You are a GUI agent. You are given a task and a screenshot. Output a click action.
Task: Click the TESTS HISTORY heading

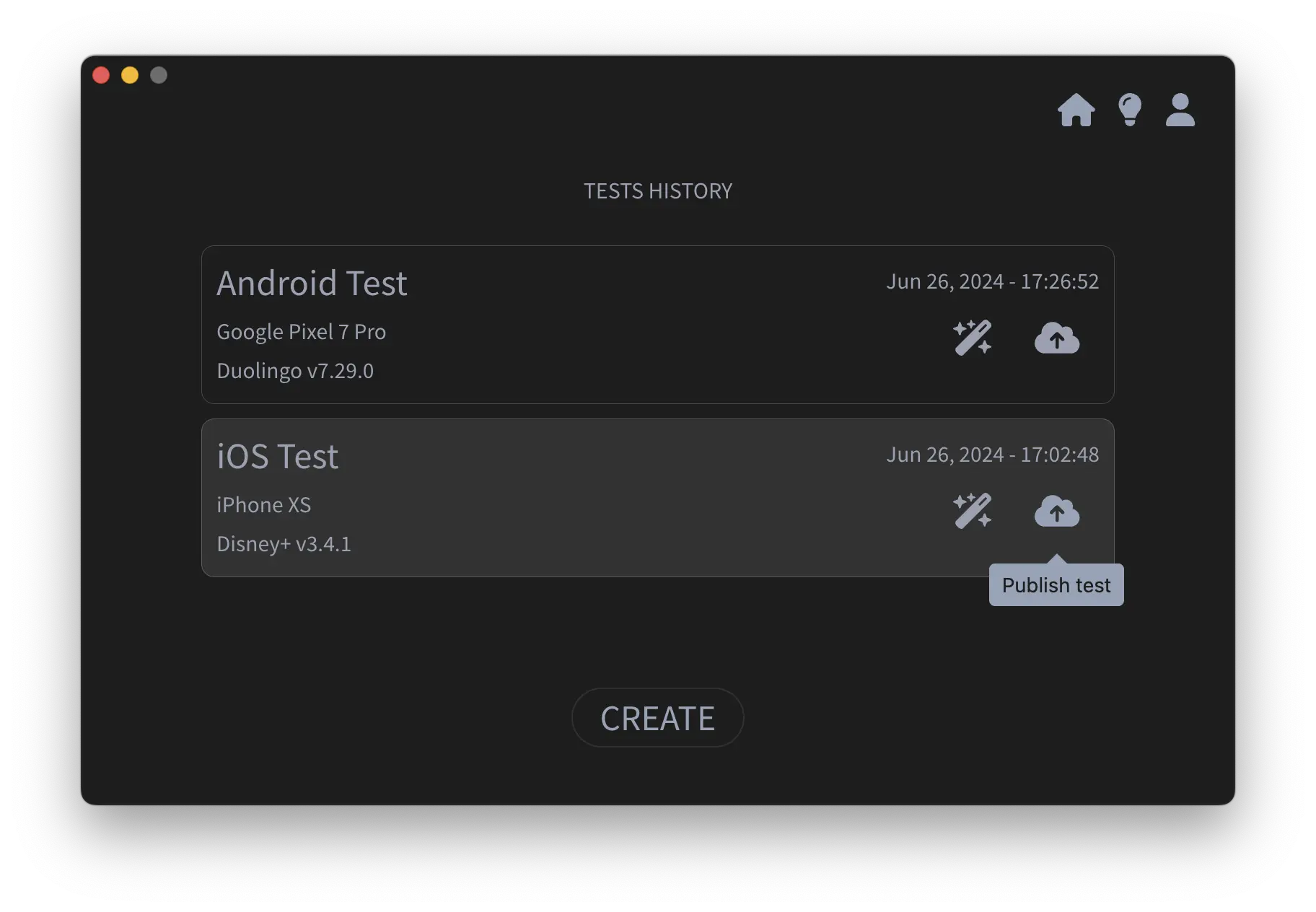tap(657, 190)
